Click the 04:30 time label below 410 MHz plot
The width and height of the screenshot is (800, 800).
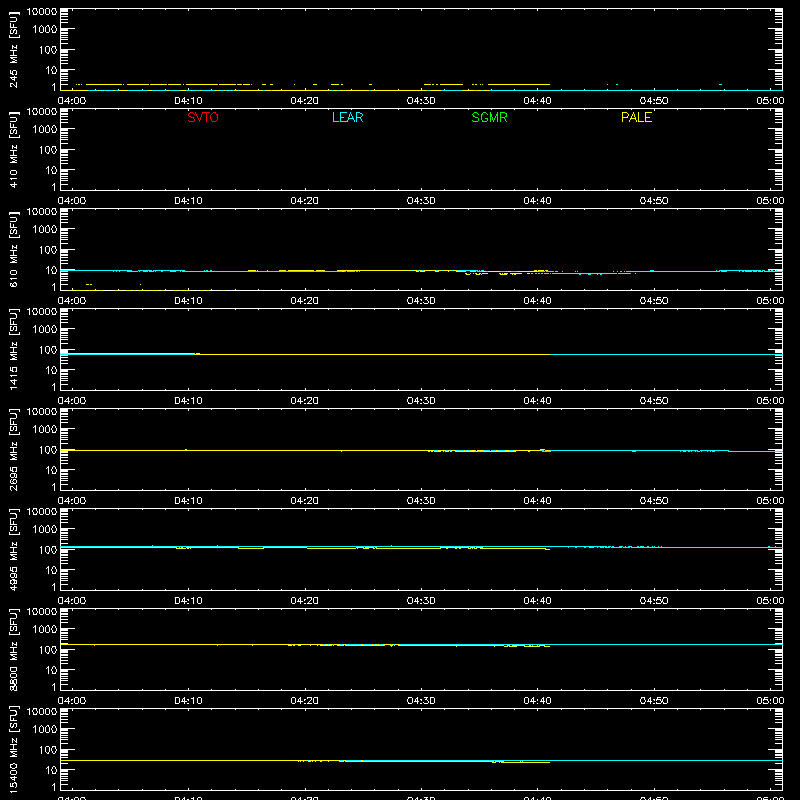421,201
